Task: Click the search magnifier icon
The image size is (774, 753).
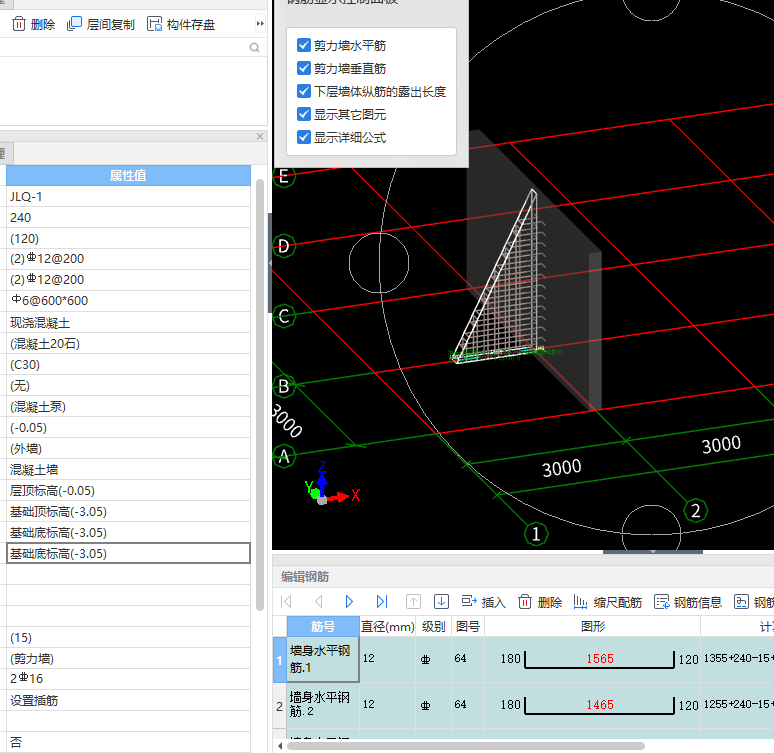Action: point(254,48)
